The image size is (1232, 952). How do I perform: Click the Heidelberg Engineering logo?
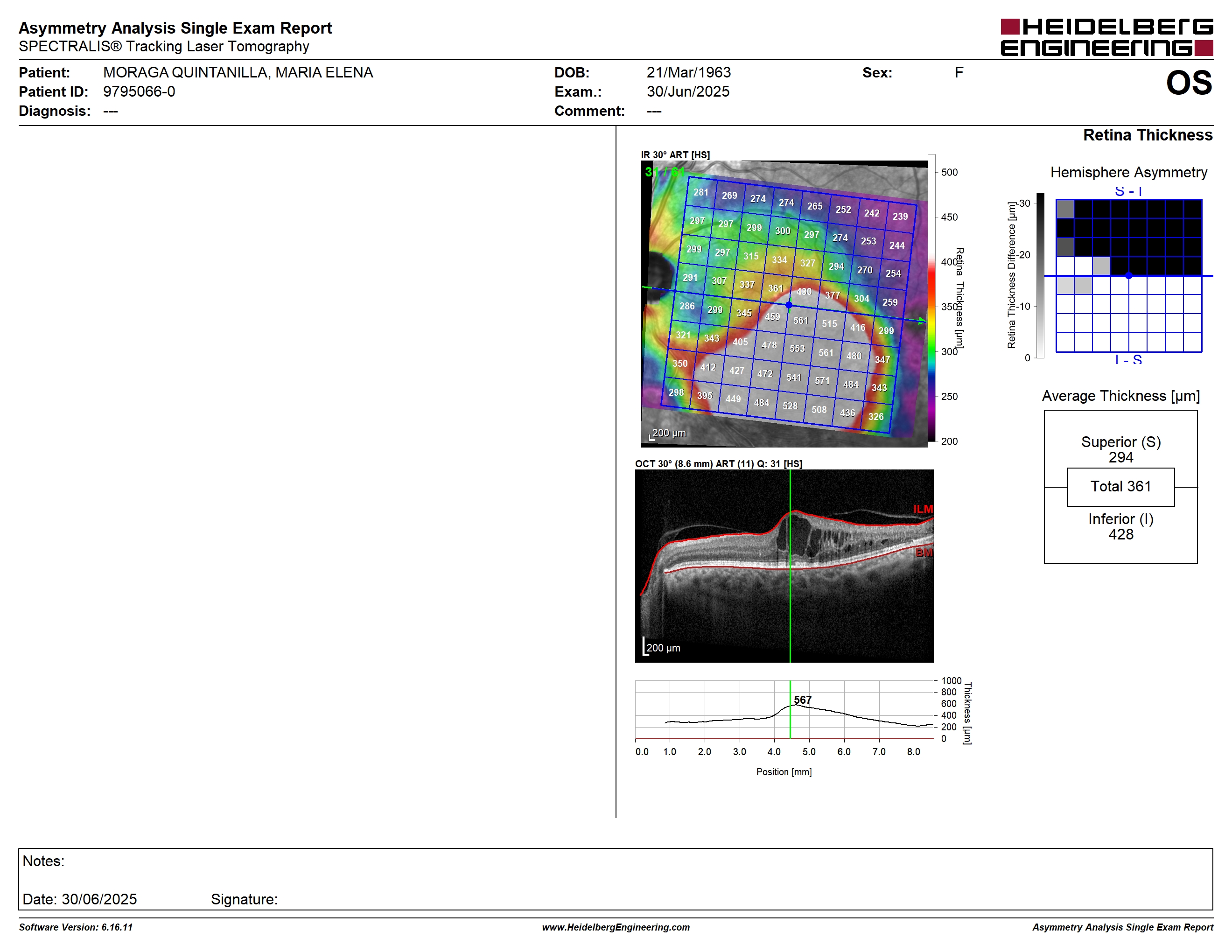click(x=1106, y=37)
